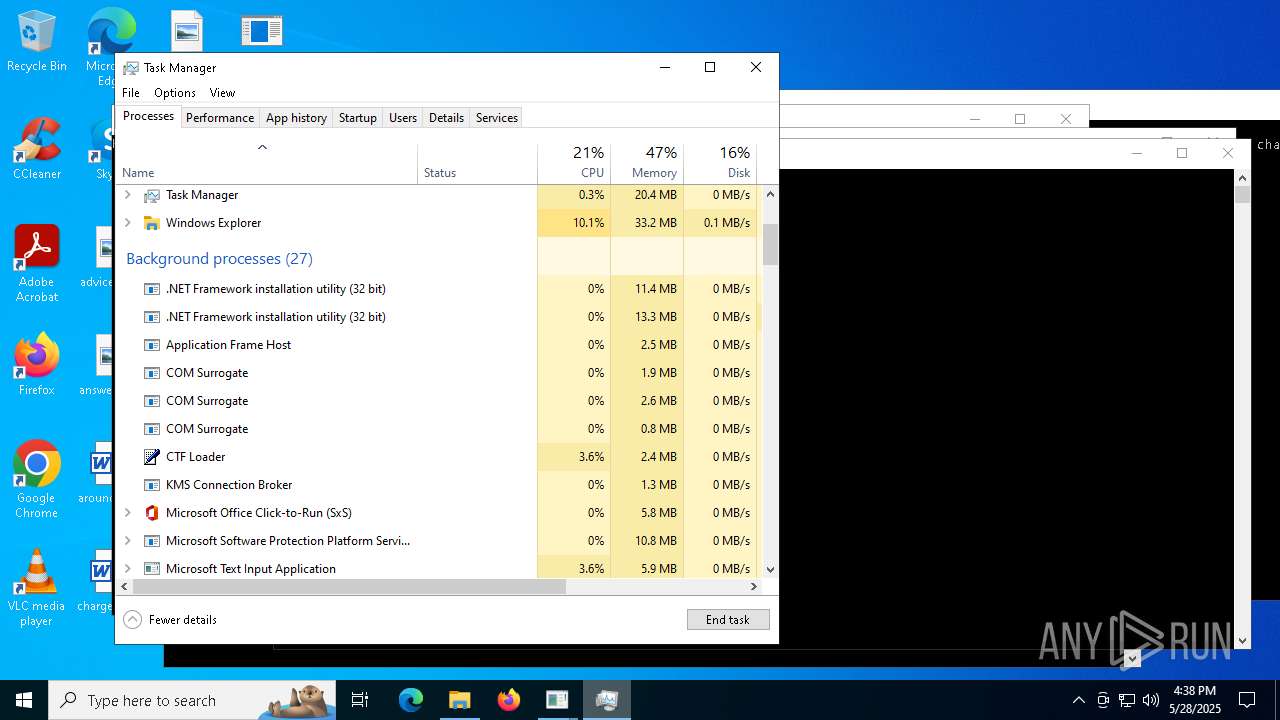The height and width of the screenshot is (720, 1280).
Task: Switch to the Details tab
Action: tap(446, 118)
